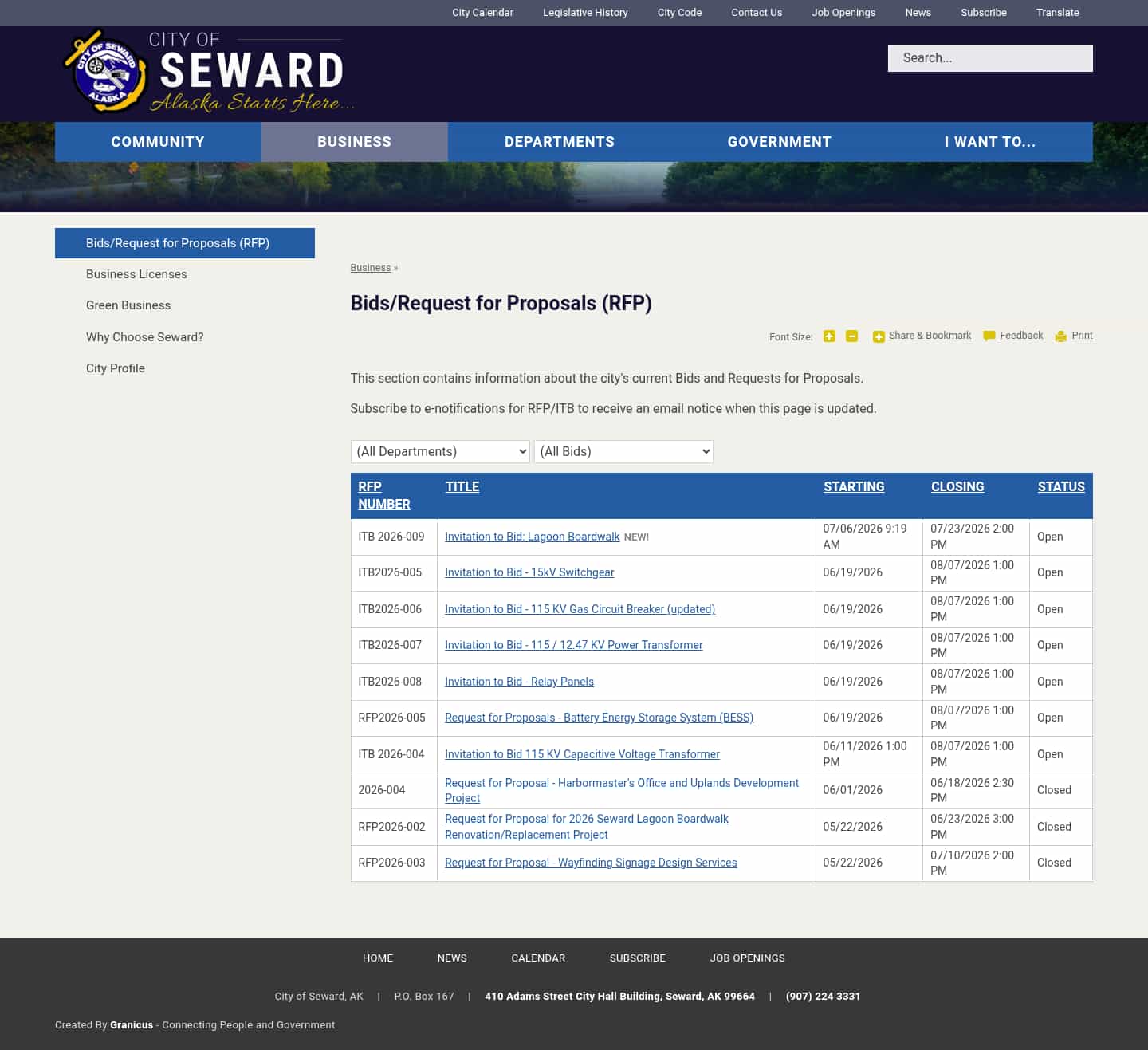Sort table by RFP Number column
The height and width of the screenshot is (1050, 1148).
[x=383, y=495]
